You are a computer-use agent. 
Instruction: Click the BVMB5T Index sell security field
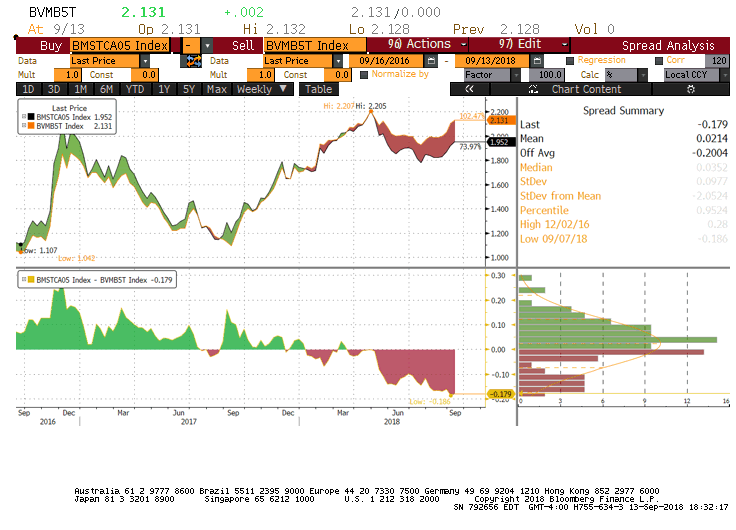coord(315,46)
